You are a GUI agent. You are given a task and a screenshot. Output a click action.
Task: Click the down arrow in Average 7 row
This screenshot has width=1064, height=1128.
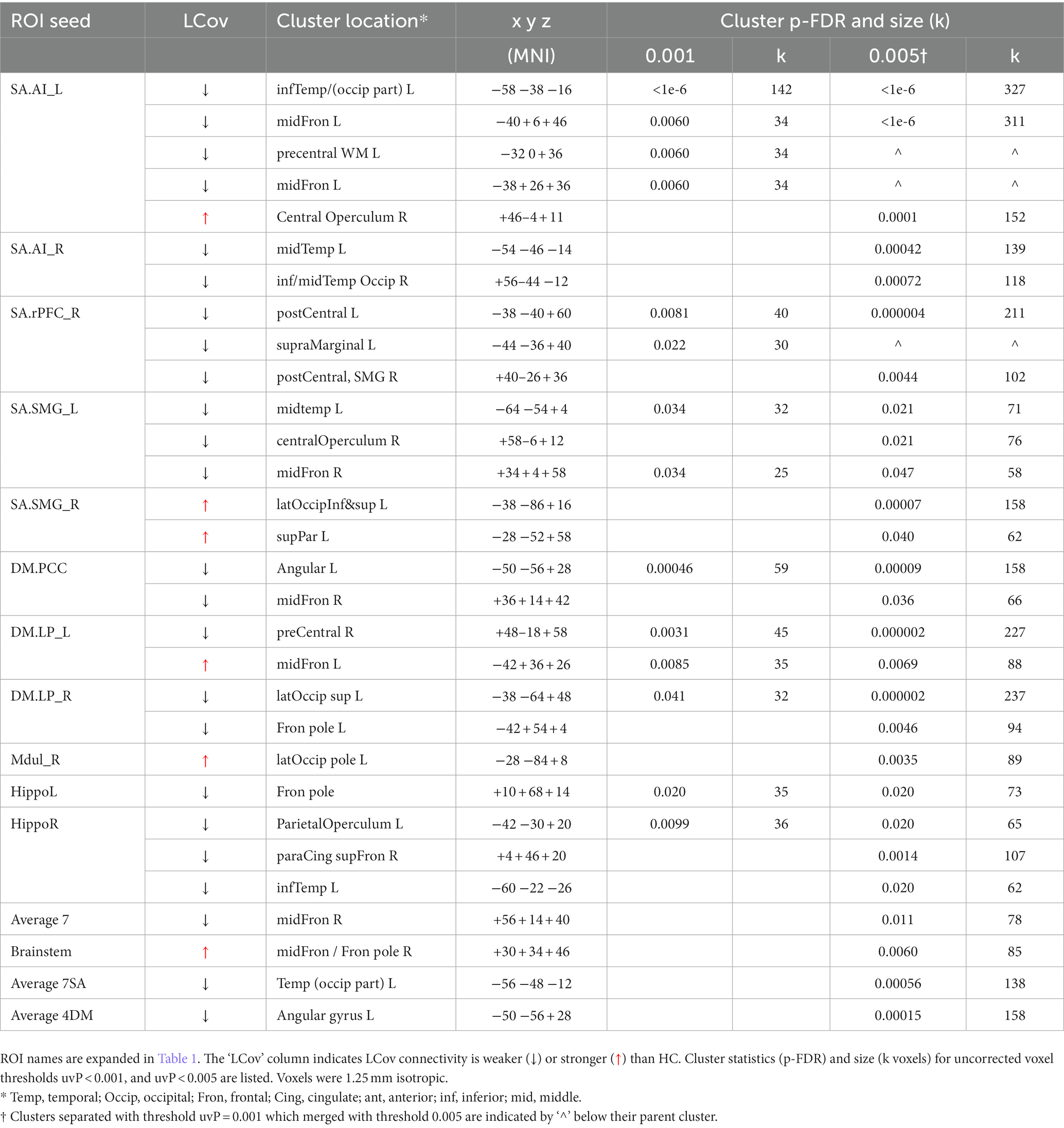[x=205, y=920]
